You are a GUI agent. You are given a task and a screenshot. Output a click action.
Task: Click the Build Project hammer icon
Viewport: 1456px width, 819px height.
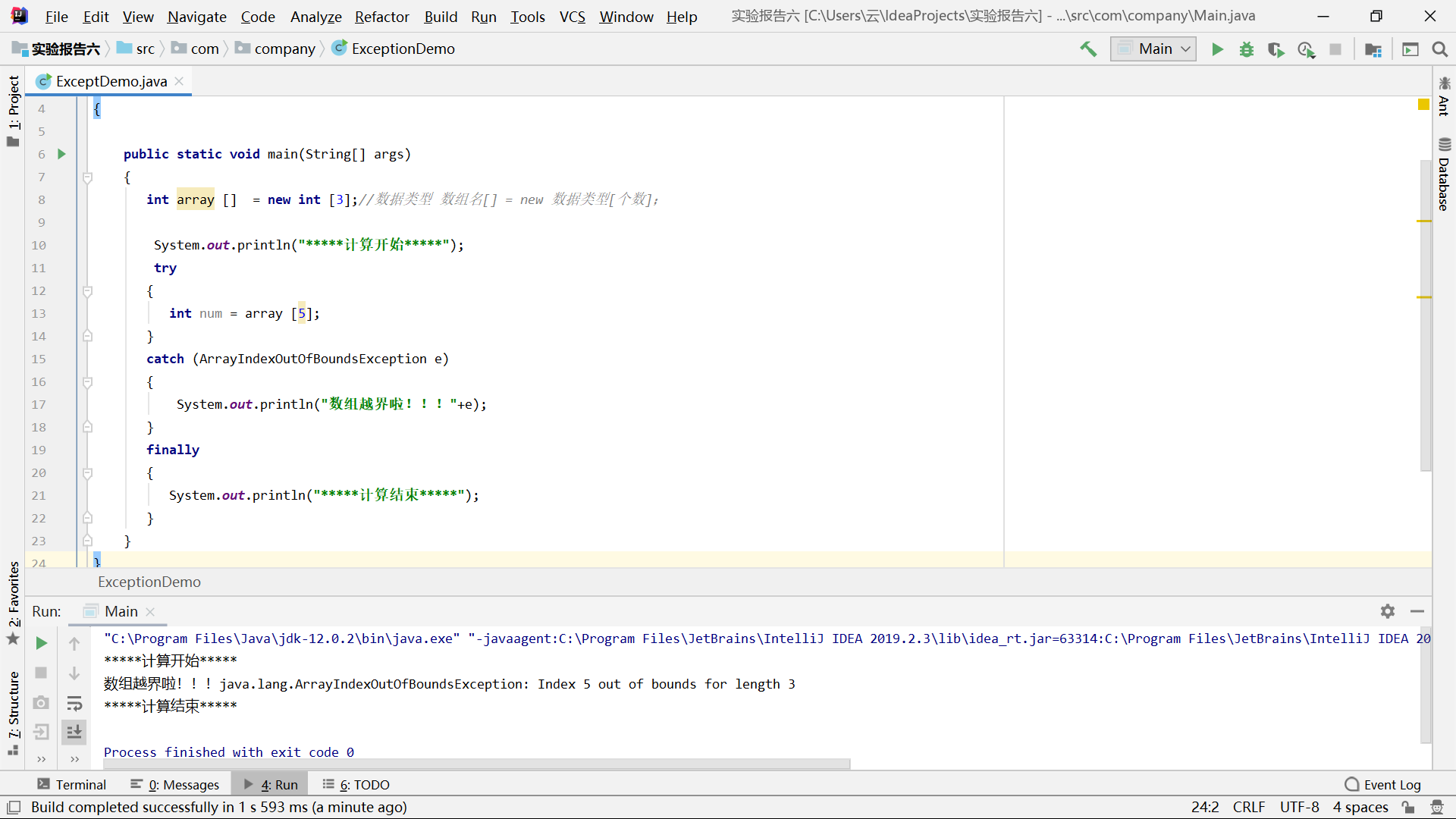point(1088,49)
